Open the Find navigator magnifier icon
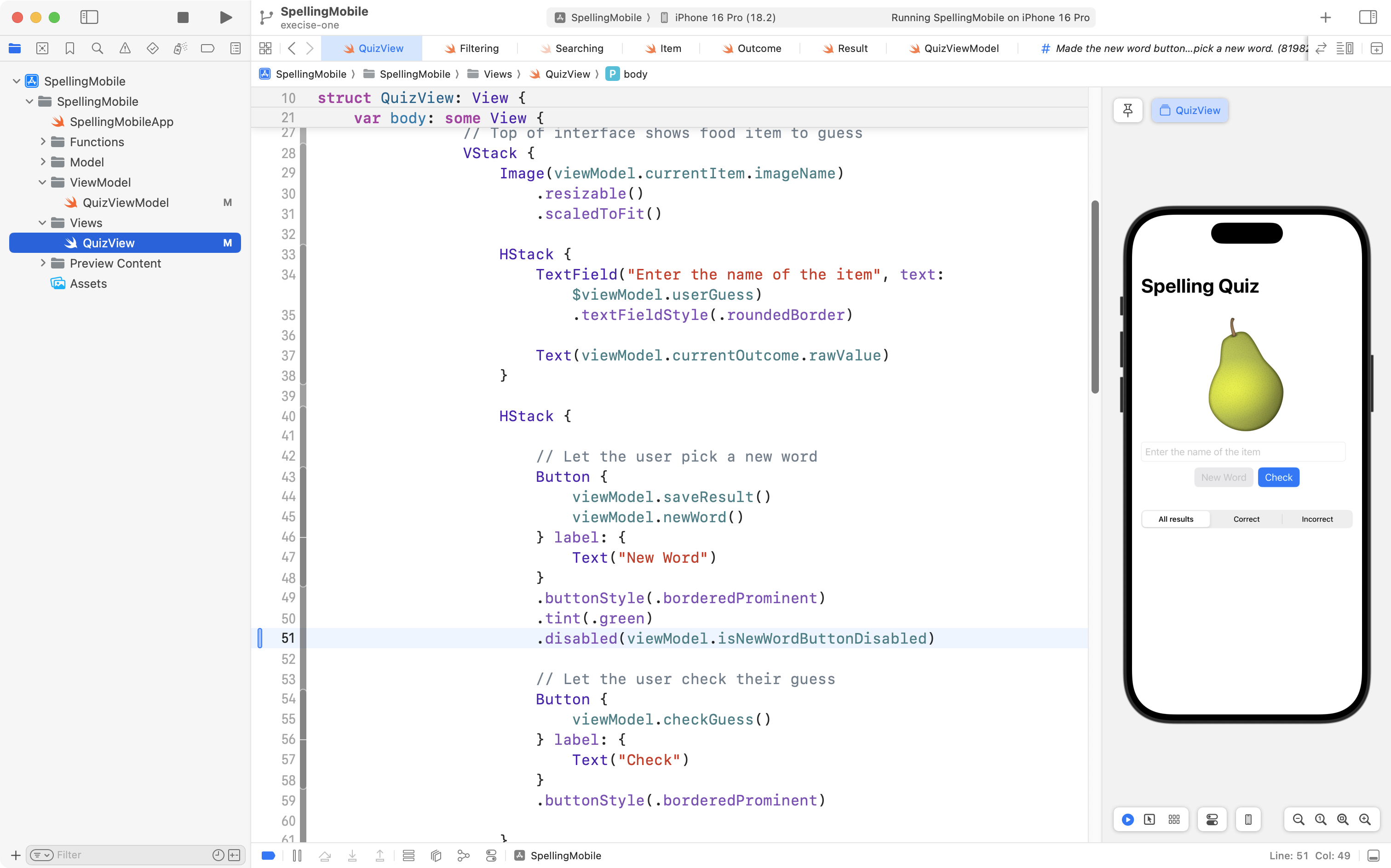 click(97, 48)
